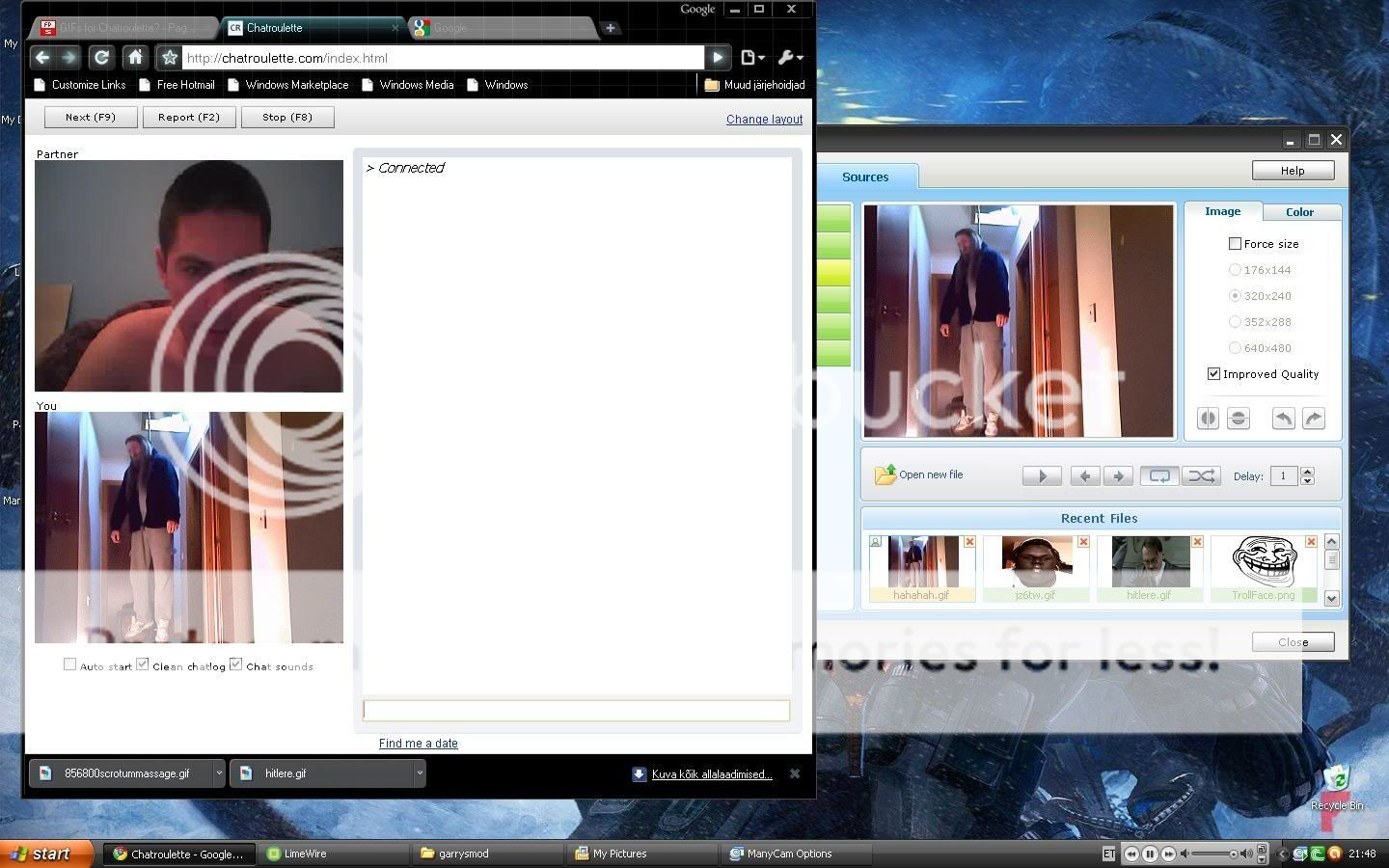The height and width of the screenshot is (868, 1389).
Task: Toggle the shuffle button in ManyCam
Action: (1201, 475)
